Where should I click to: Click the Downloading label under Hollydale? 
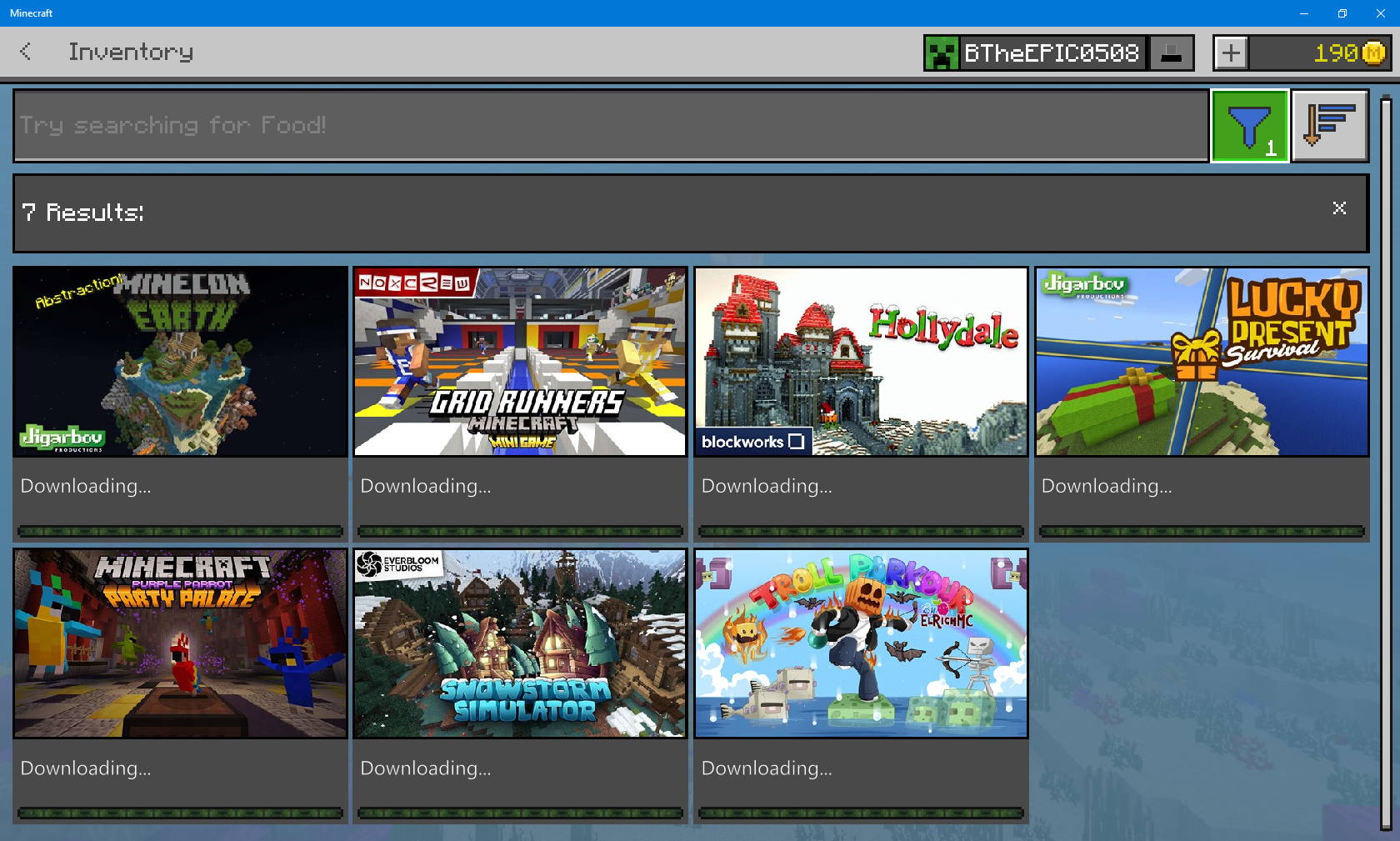click(x=767, y=486)
